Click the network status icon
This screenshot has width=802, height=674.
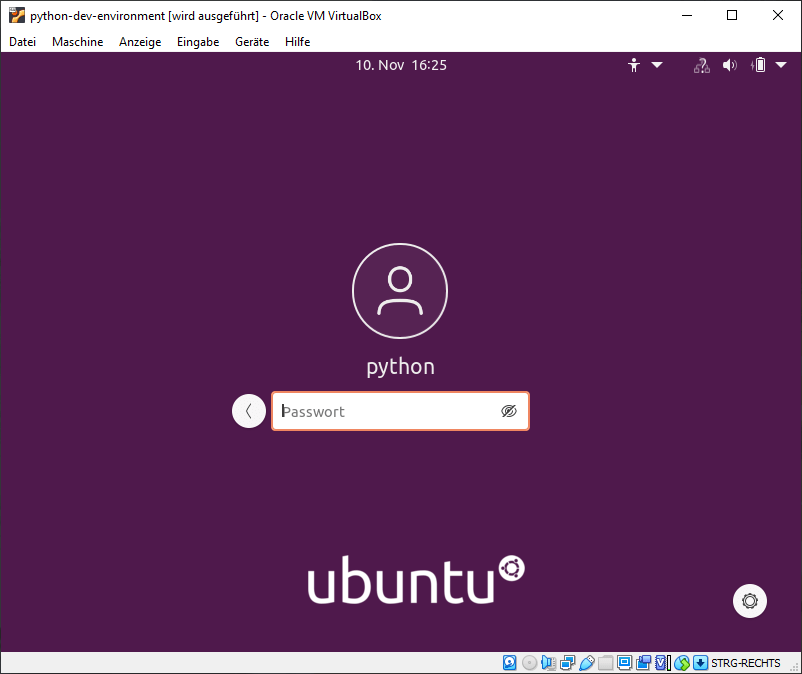coord(701,65)
